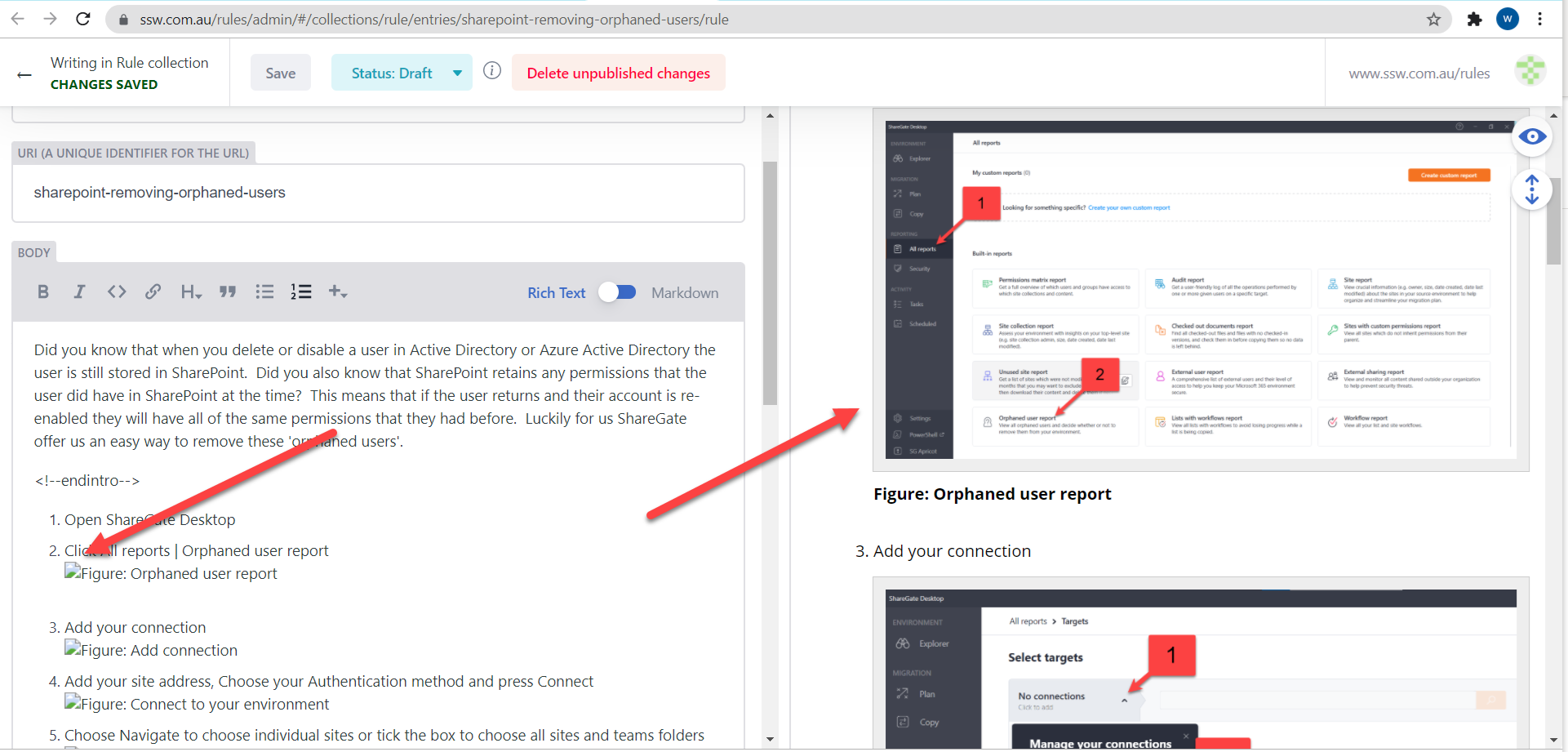This screenshot has width=1568, height=752.
Task: Click the 'Figure: Add connection' image placeholder
Action: (x=151, y=651)
